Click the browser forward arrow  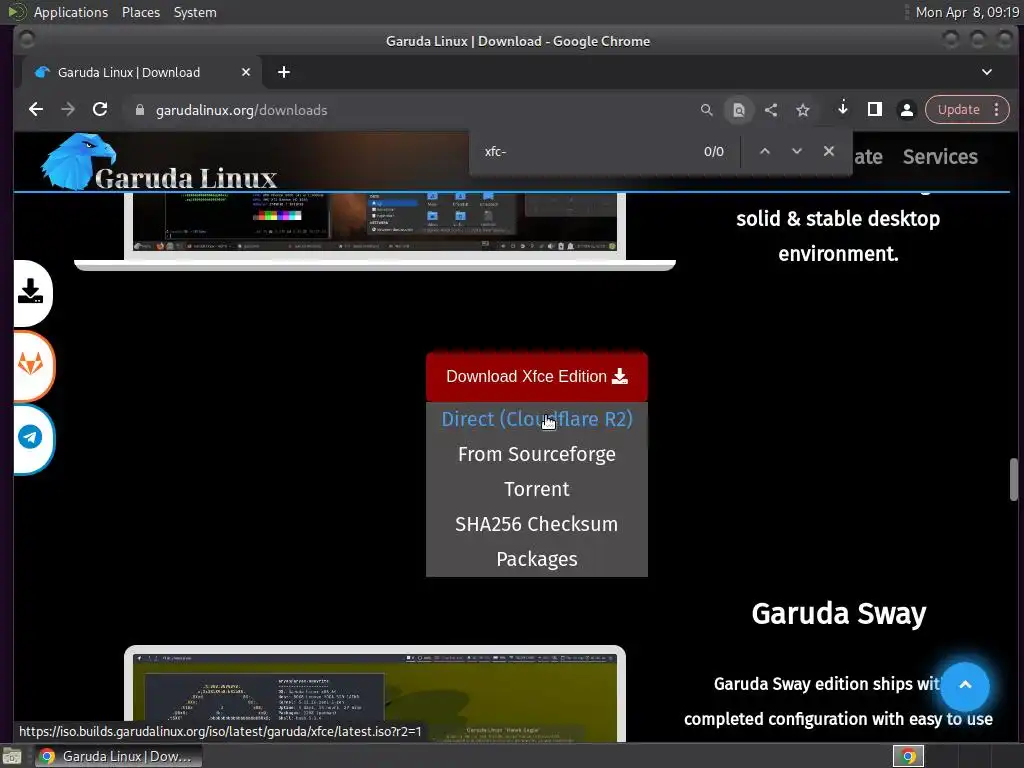pos(68,110)
